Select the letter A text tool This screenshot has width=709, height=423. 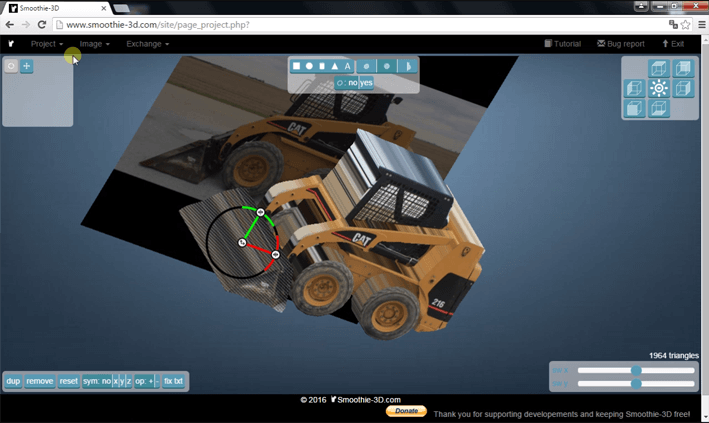(x=347, y=66)
